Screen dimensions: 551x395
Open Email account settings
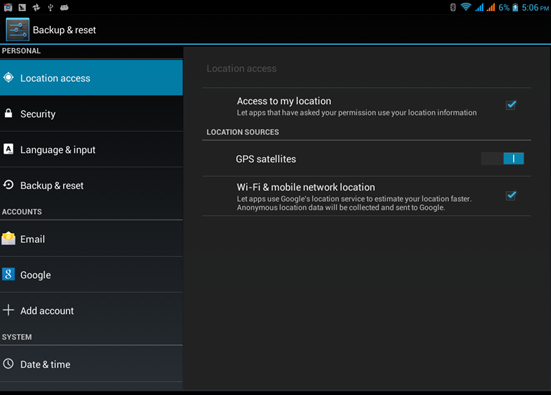pyautogui.click(x=91, y=239)
